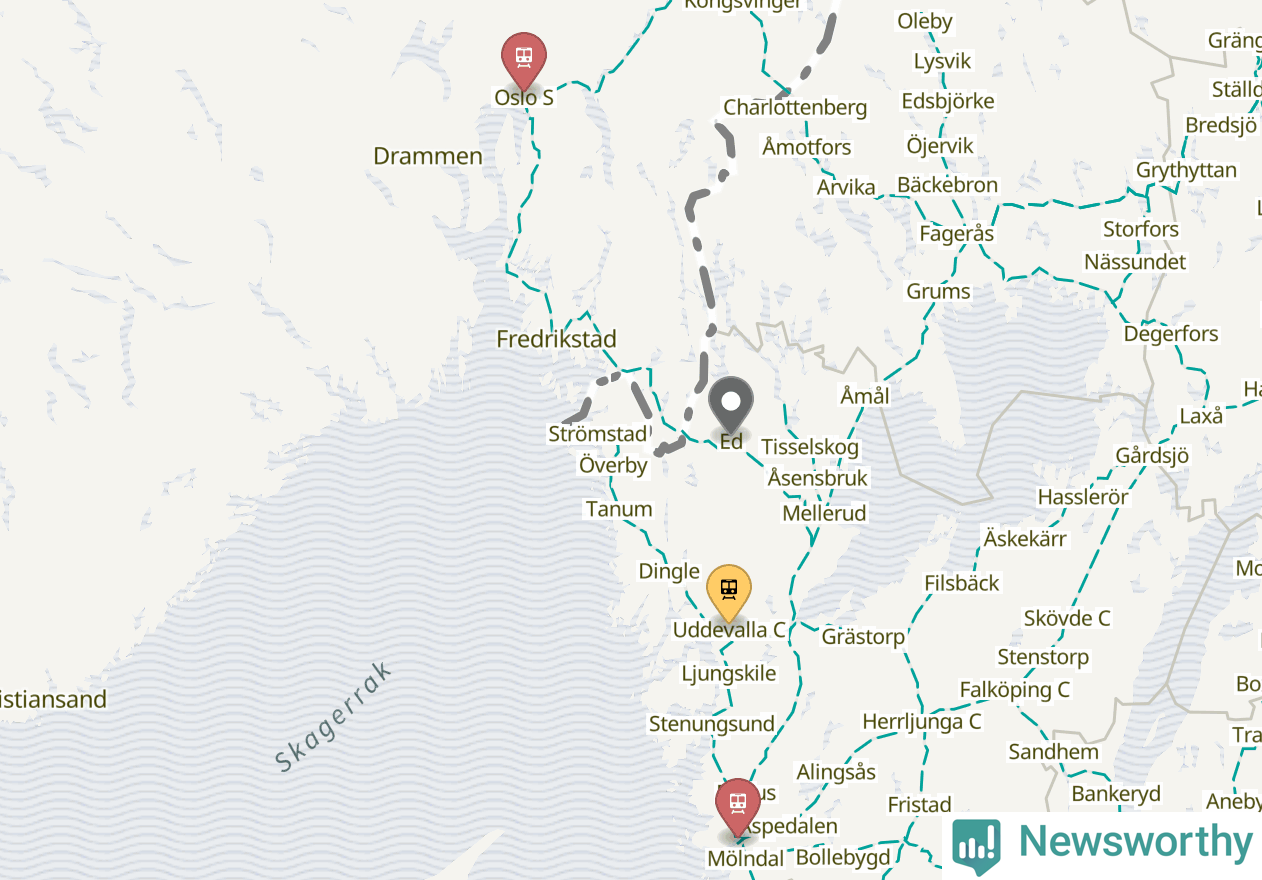Select the Herrljunga C station label
This screenshot has height=880, width=1262.
(x=922, y=721)
